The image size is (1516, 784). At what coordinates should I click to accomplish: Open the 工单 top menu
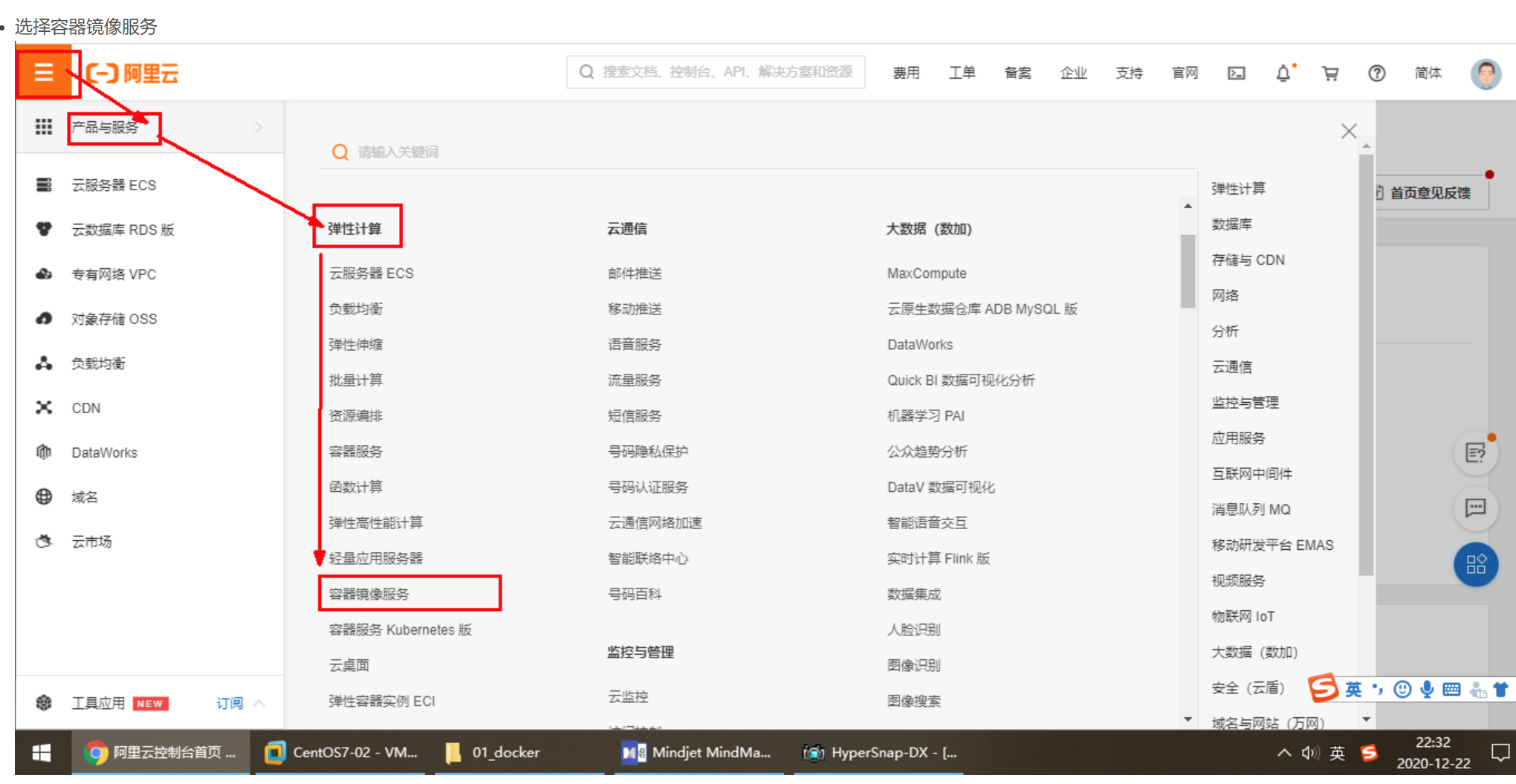coord(962,73)
